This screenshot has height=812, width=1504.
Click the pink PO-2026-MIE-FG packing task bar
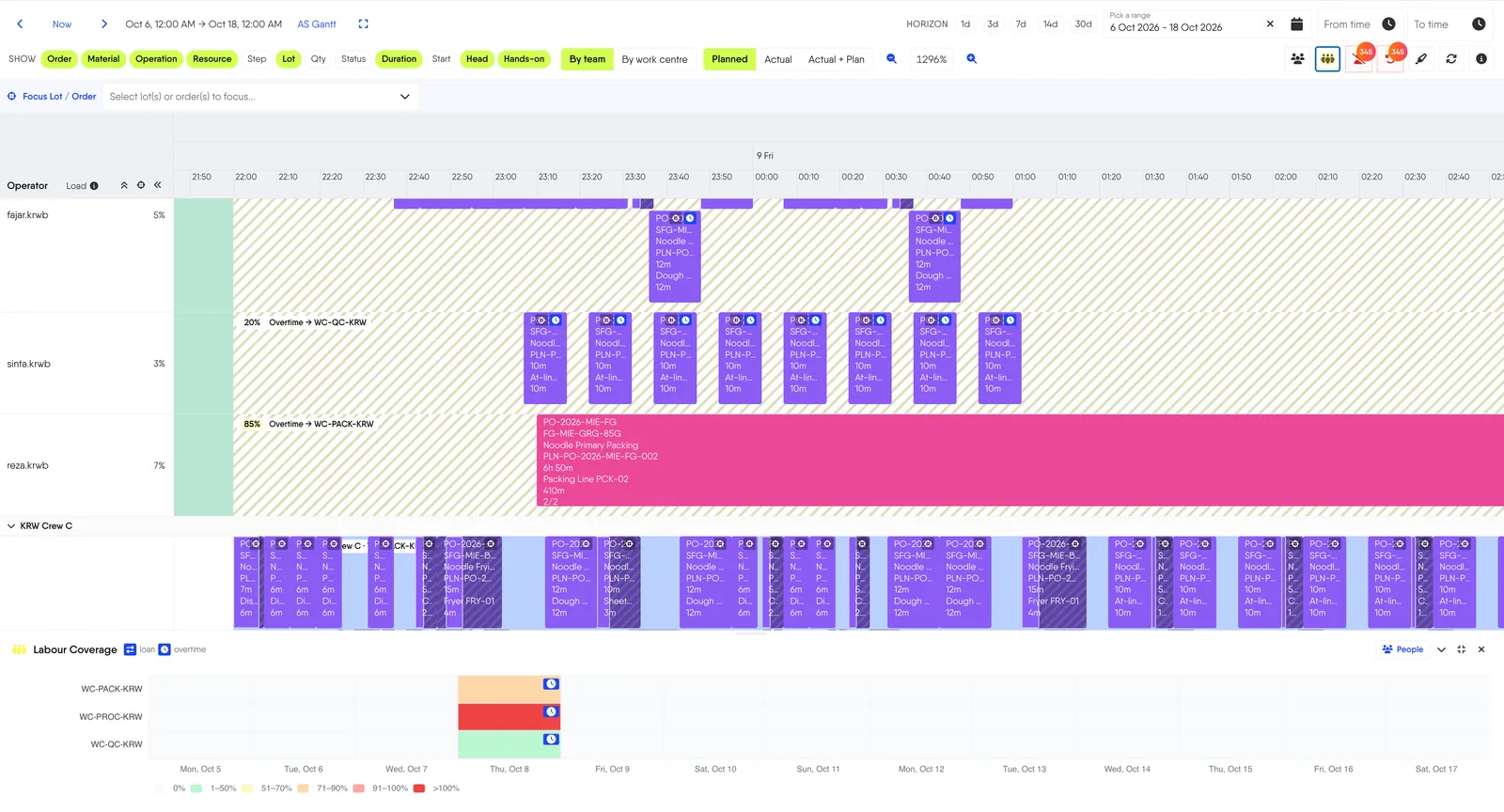click(1020, 461)
